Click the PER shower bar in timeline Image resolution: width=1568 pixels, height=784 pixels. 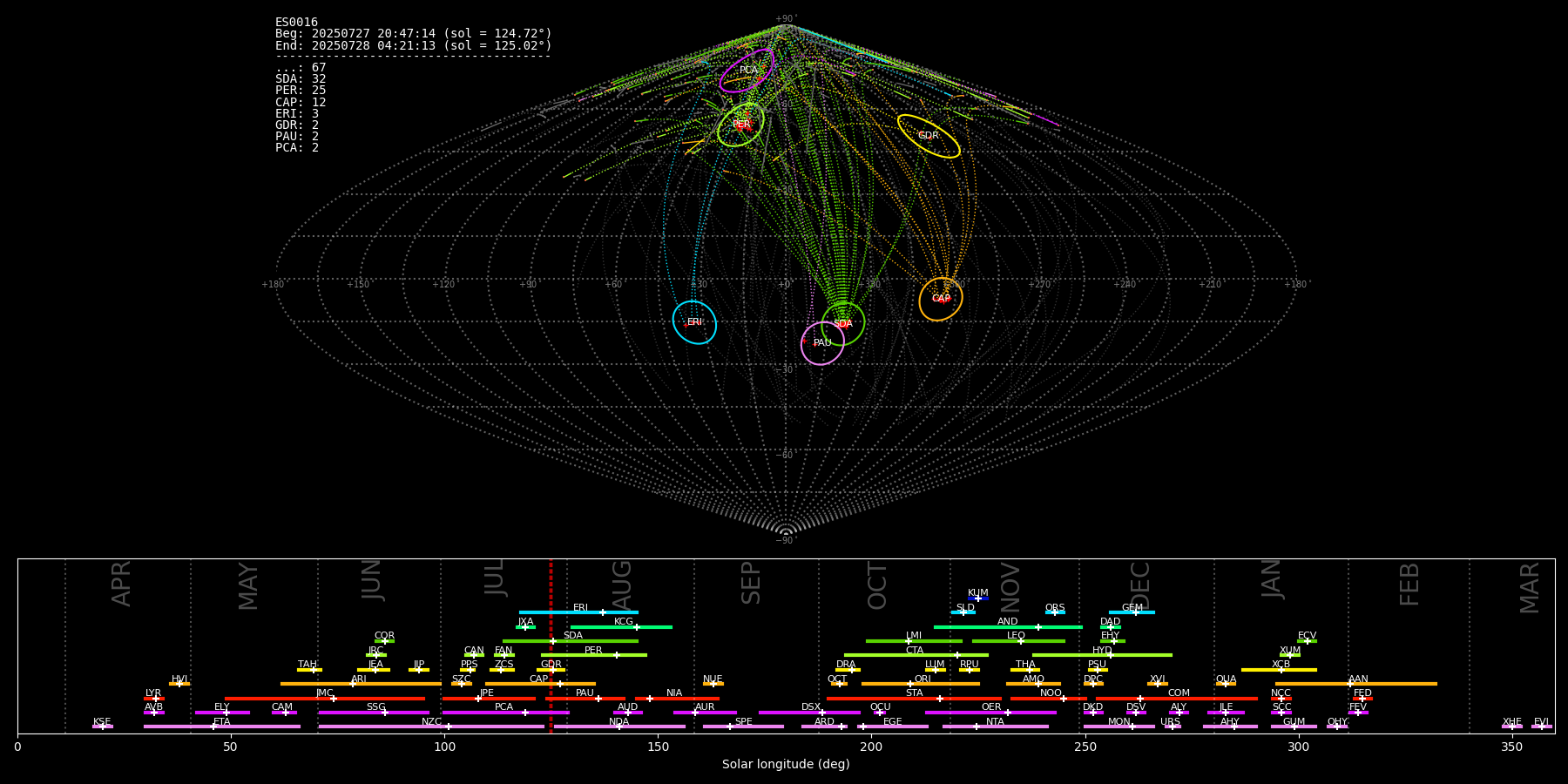594,655
